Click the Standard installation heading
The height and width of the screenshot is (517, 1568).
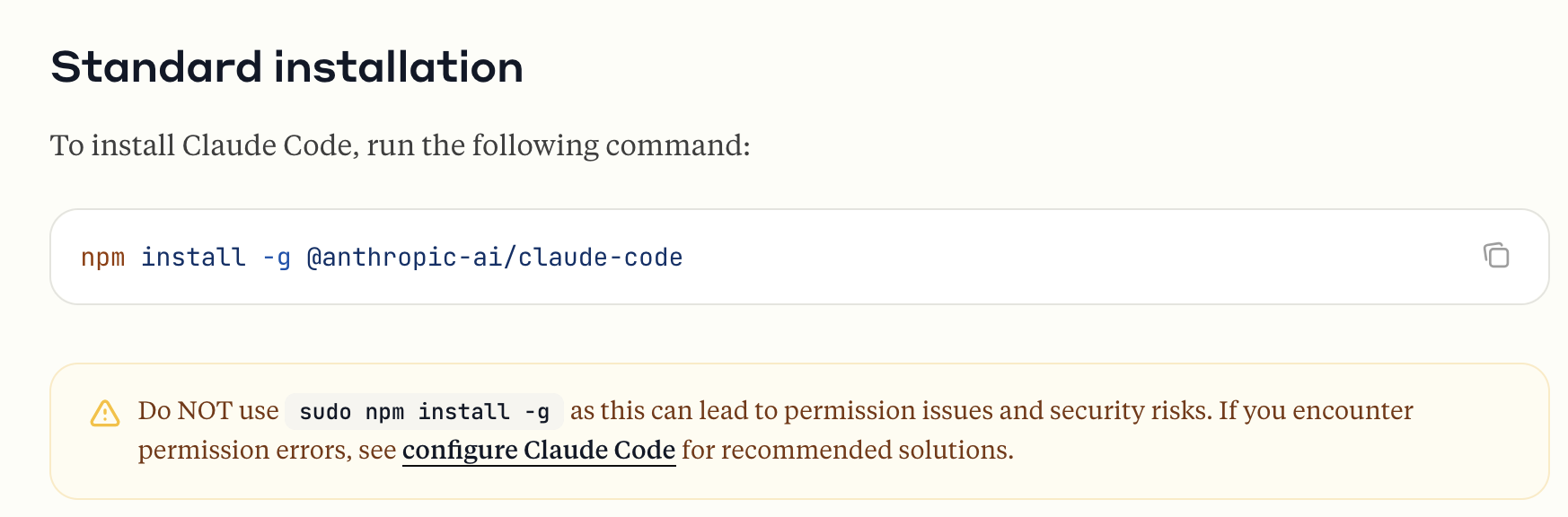[287, 67]
